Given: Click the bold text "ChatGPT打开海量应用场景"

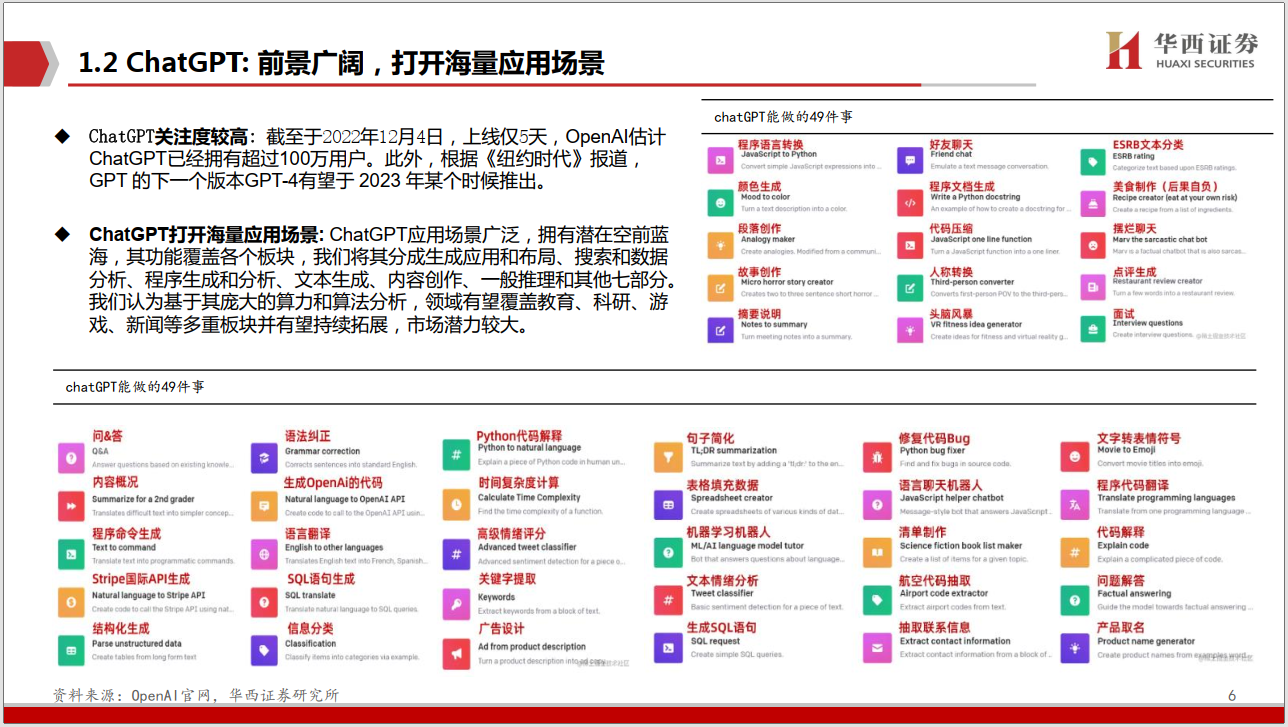Looking at the screenshot, I should (x=205, y=234).
